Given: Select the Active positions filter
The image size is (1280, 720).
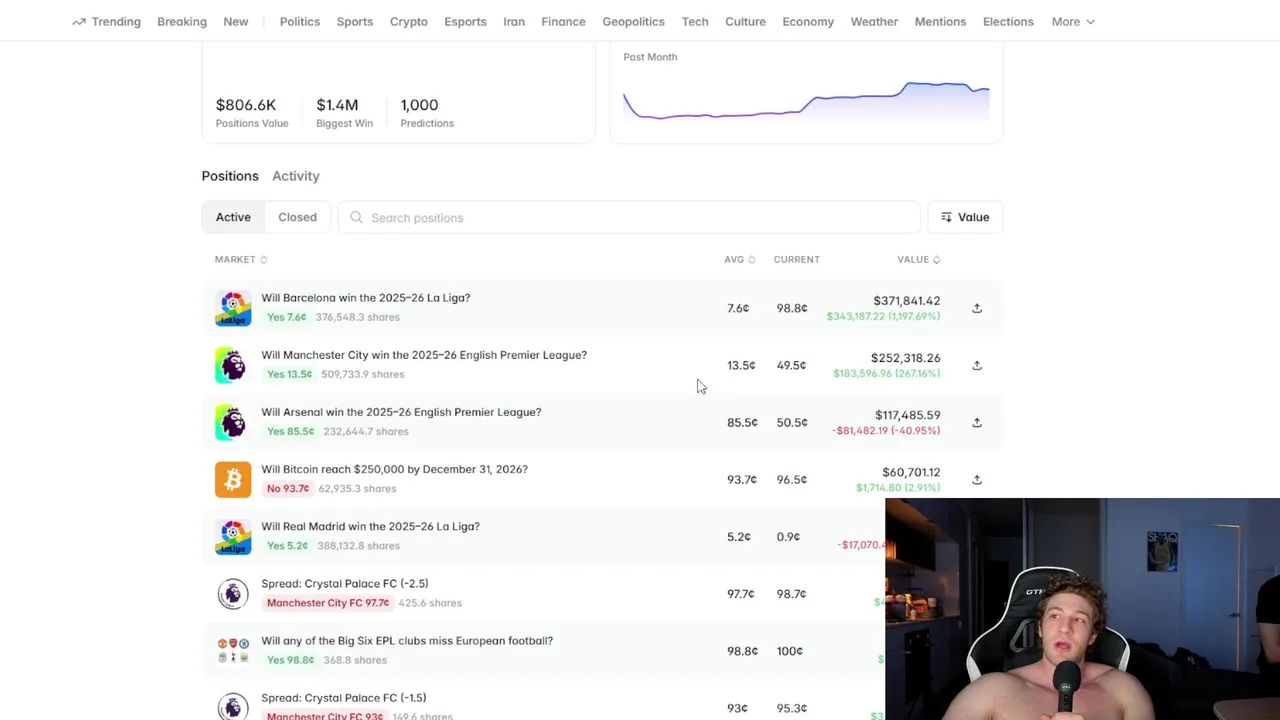Looking at the screenshot, I should pos(233,217).
